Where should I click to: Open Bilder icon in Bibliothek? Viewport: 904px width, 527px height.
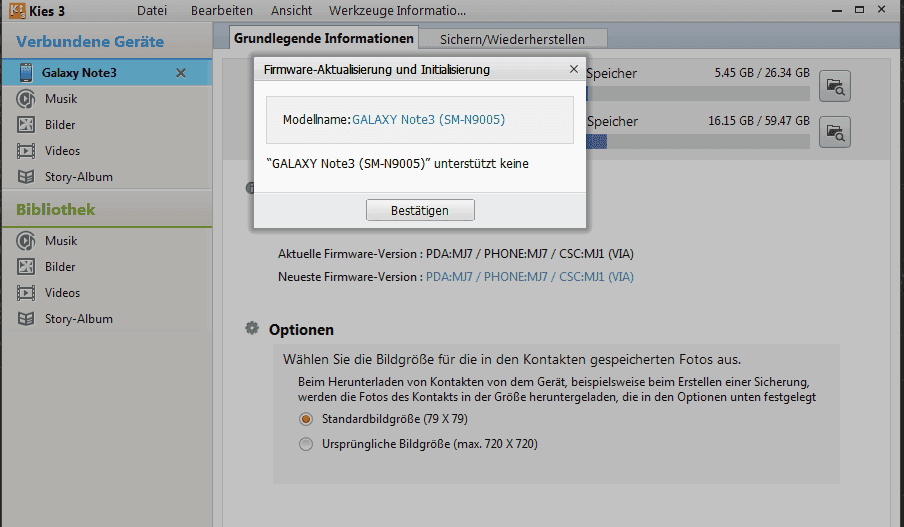click(25, 266)
